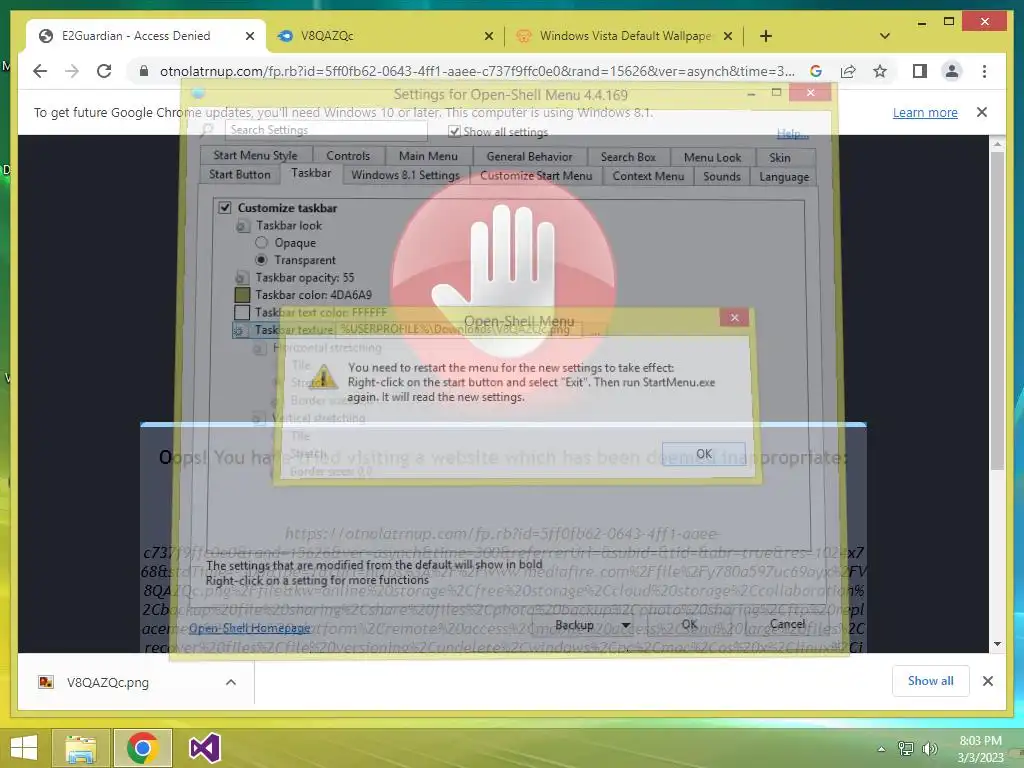The height and width of the screenshot is (768, 1024).
Task: Click Taskbar color 4DA6A9 swatch
Action: (x=242, y=295)
